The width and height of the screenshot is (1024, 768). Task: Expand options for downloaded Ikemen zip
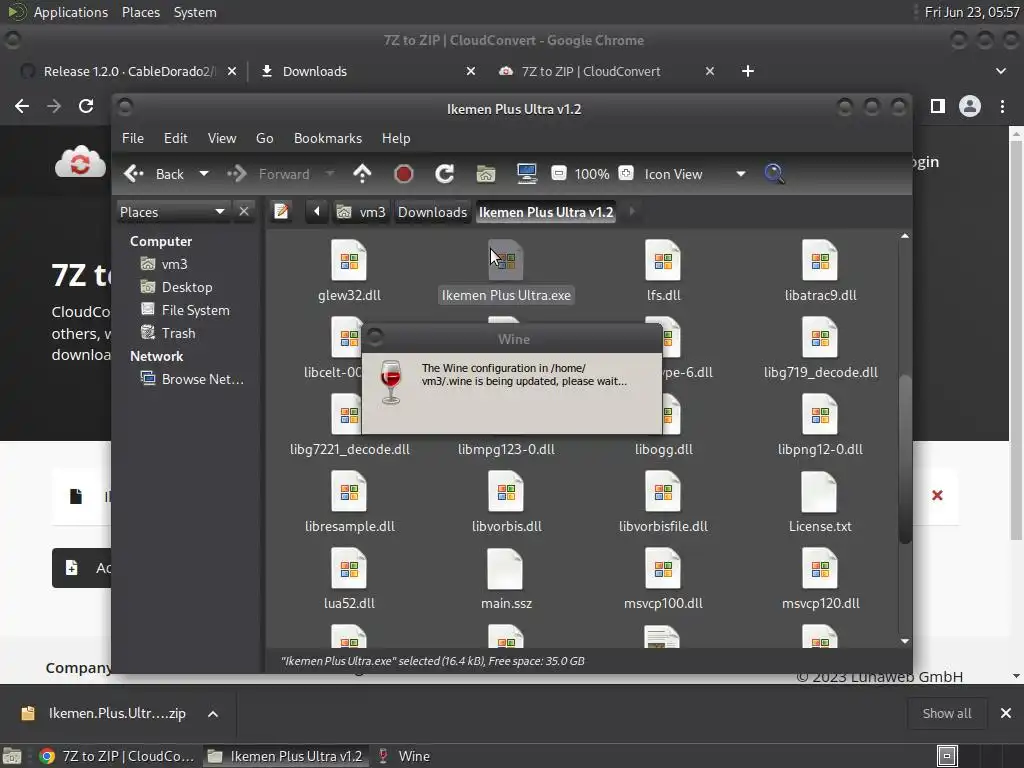[213, 714]
